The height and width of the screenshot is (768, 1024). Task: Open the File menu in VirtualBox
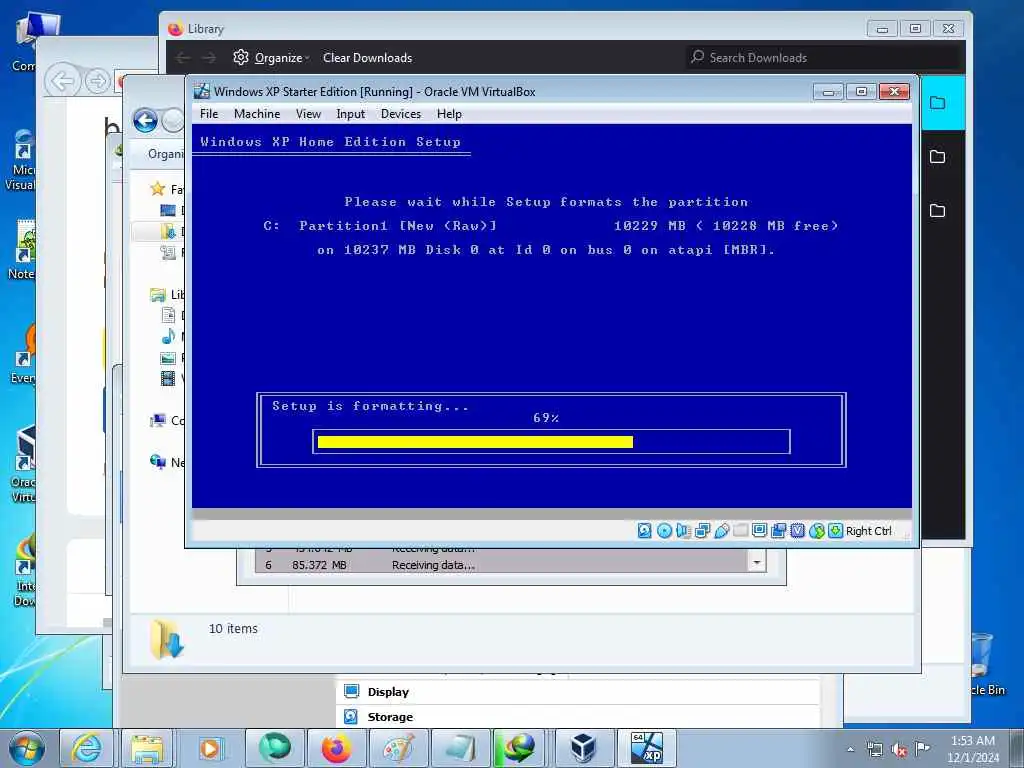(x=209, y=114)
